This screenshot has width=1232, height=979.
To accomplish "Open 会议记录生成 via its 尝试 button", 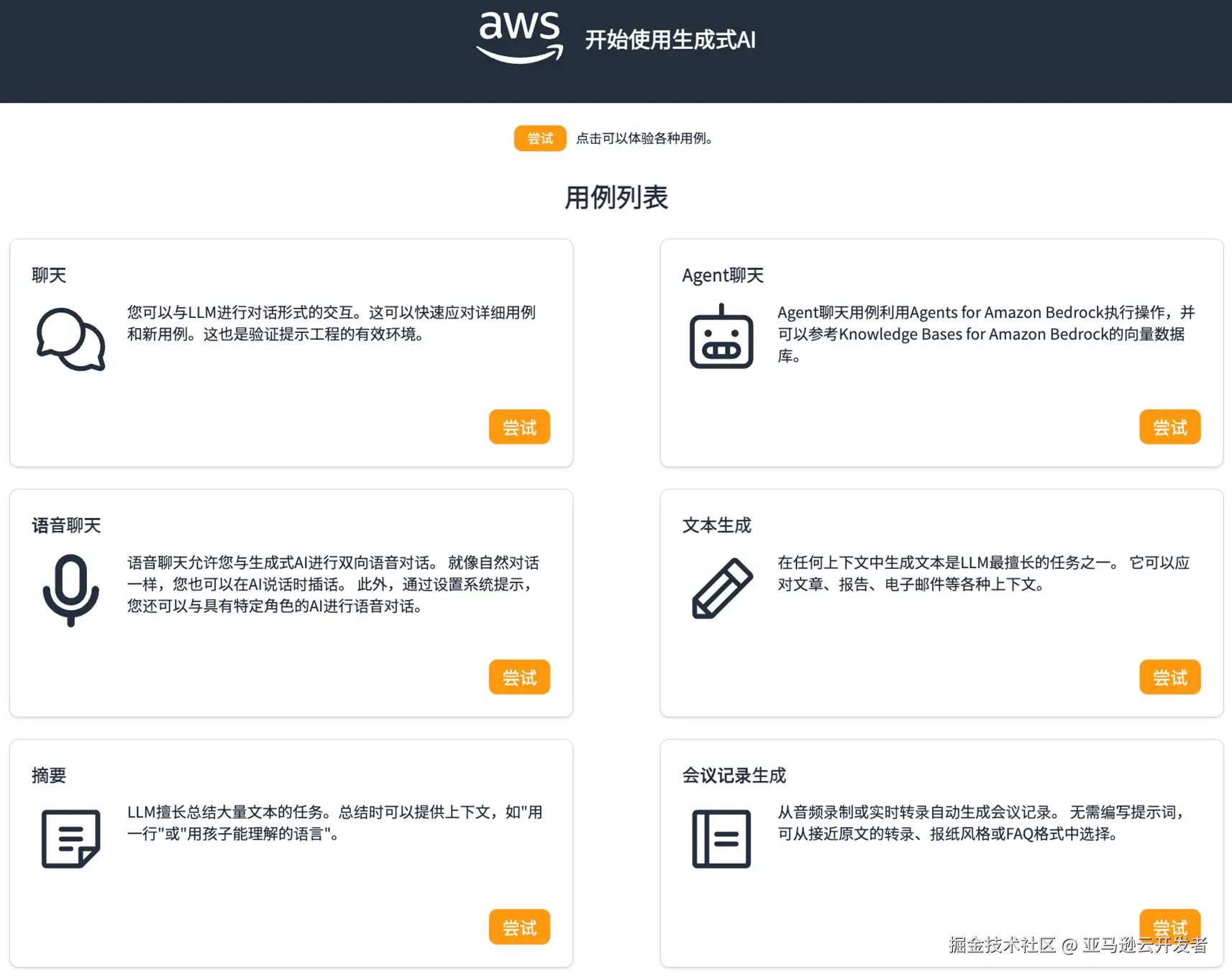I will [x=1170, y=927].
